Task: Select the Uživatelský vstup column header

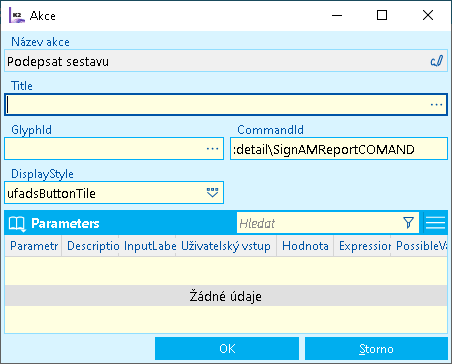Action: [x=226, y=246]
